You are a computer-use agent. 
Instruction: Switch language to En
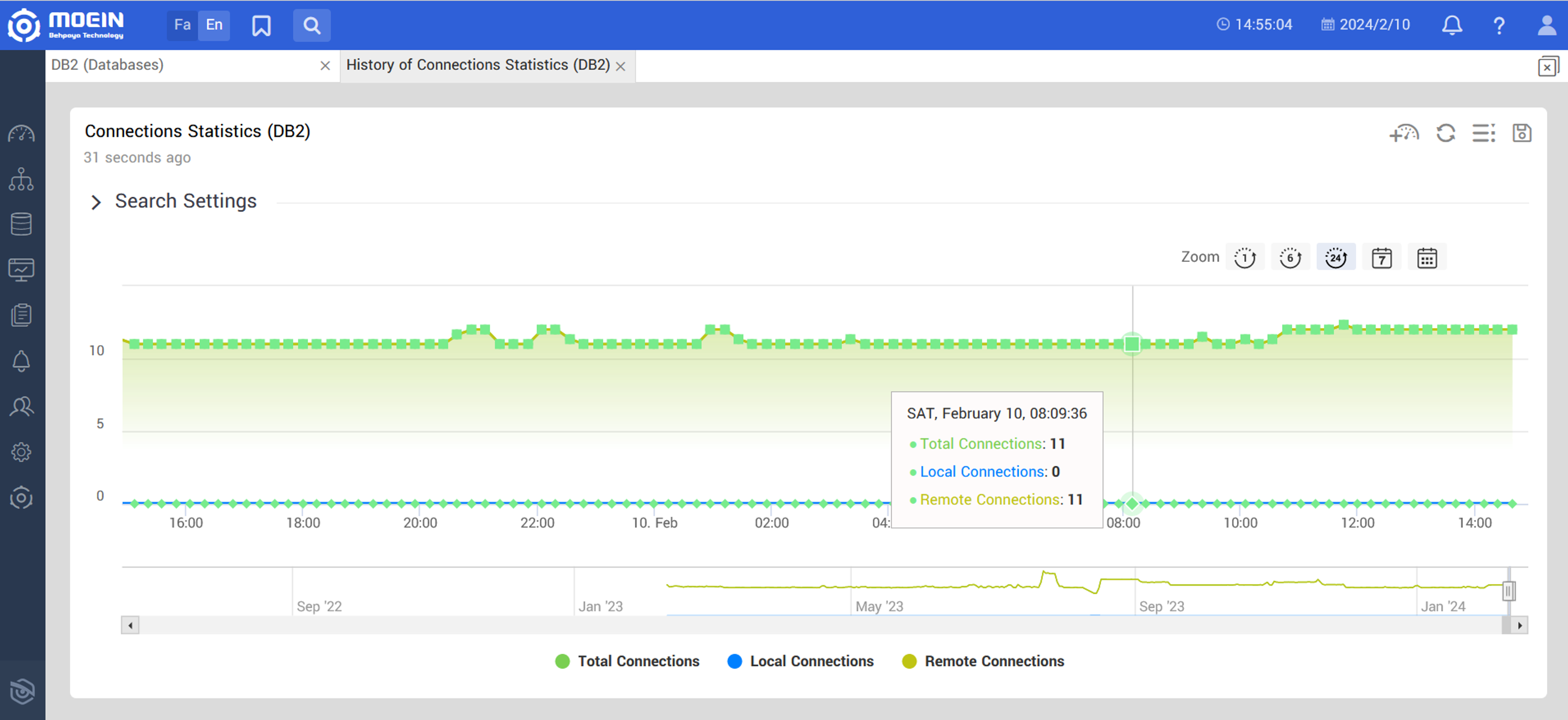pos(214,25)
